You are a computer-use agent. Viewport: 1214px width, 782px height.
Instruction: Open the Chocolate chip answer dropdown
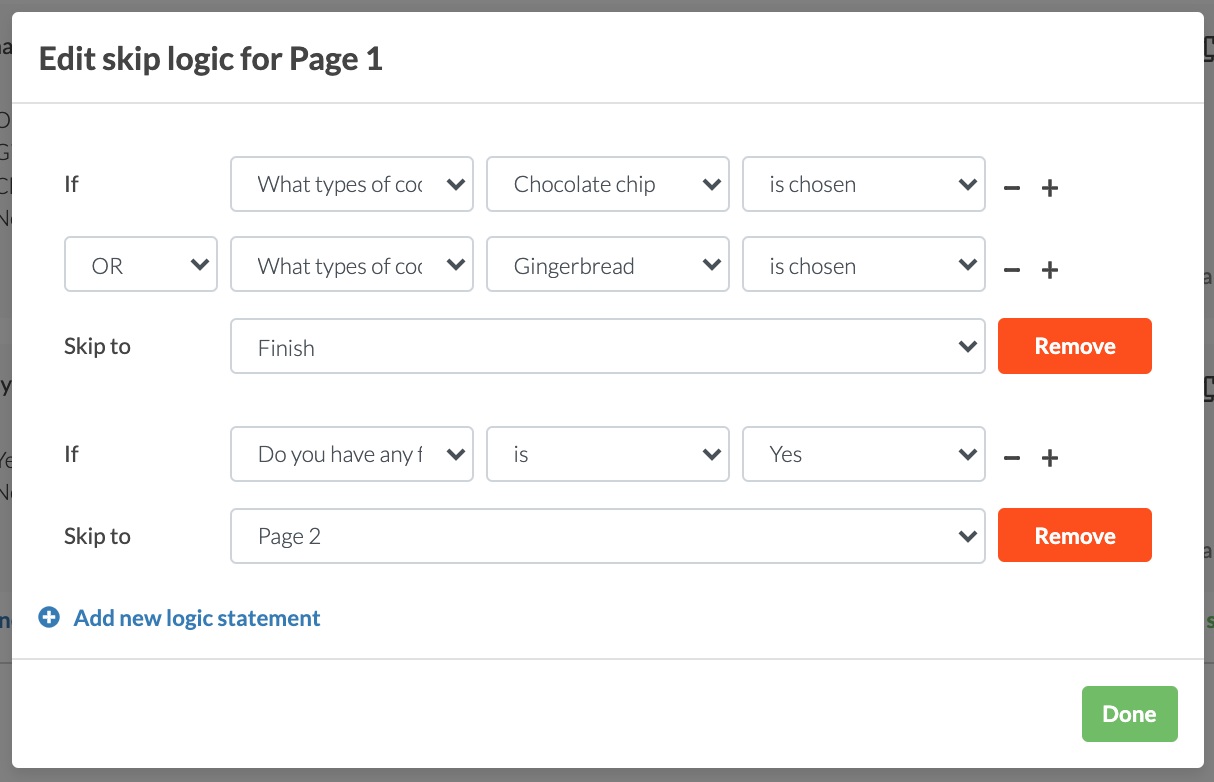607,184
